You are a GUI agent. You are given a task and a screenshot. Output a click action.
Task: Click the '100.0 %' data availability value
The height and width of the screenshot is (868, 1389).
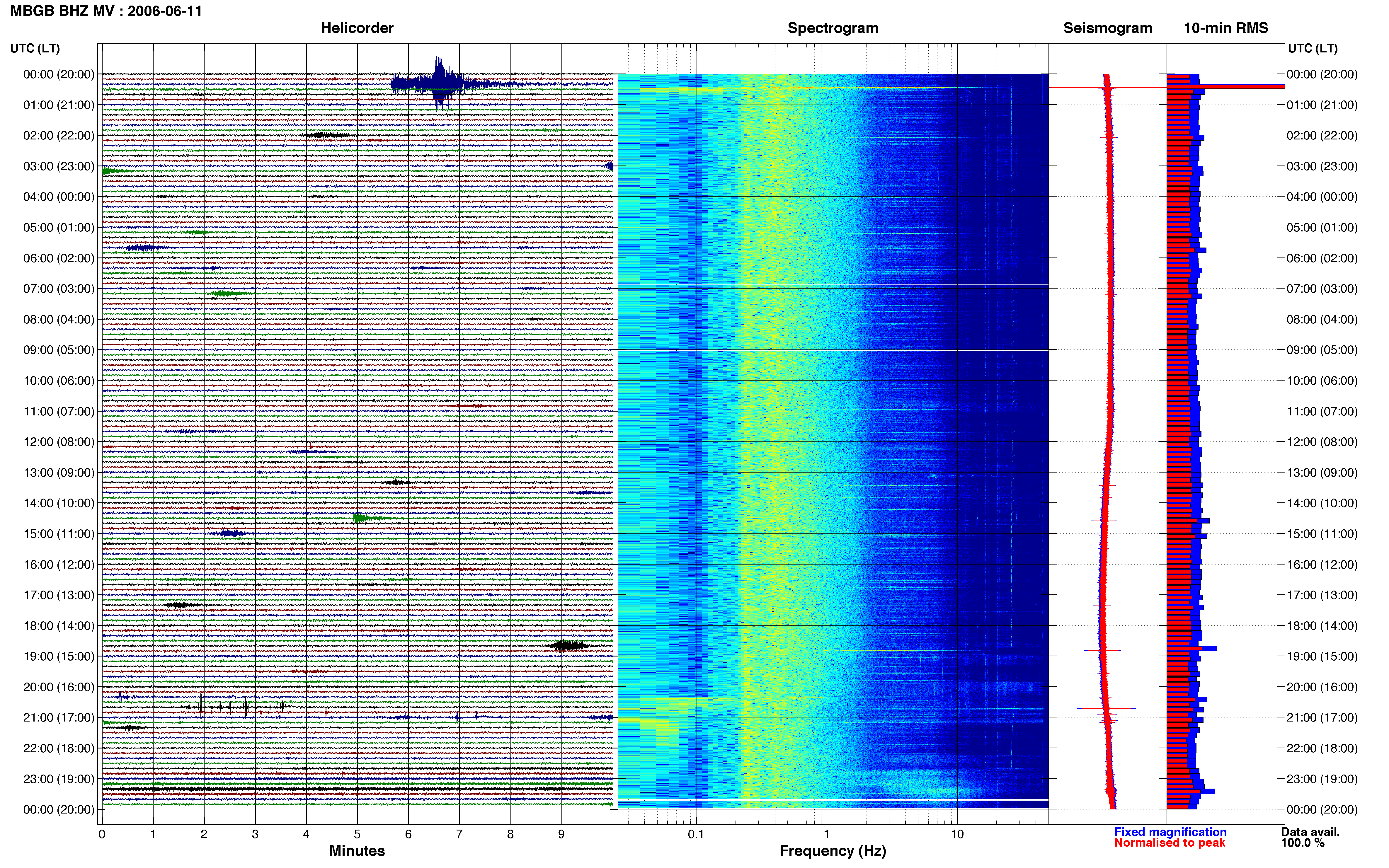pos(1302,843)
